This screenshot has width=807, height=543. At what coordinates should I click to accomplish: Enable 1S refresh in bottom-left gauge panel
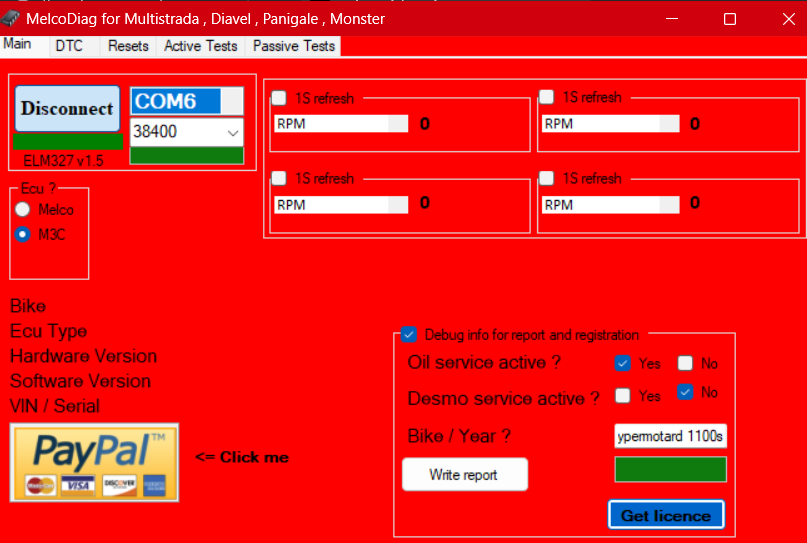point(279,179)
